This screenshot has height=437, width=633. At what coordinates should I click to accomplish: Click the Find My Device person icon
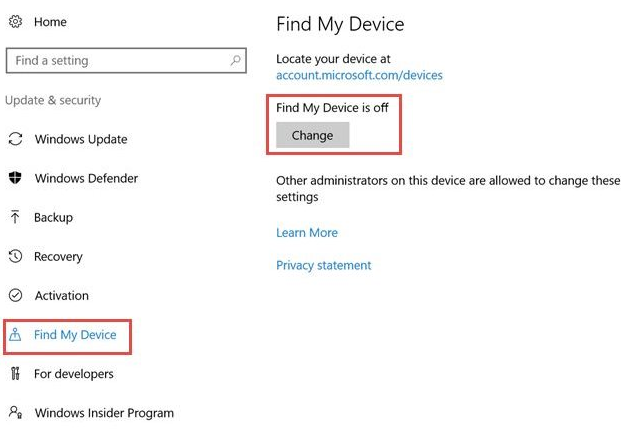15,335
